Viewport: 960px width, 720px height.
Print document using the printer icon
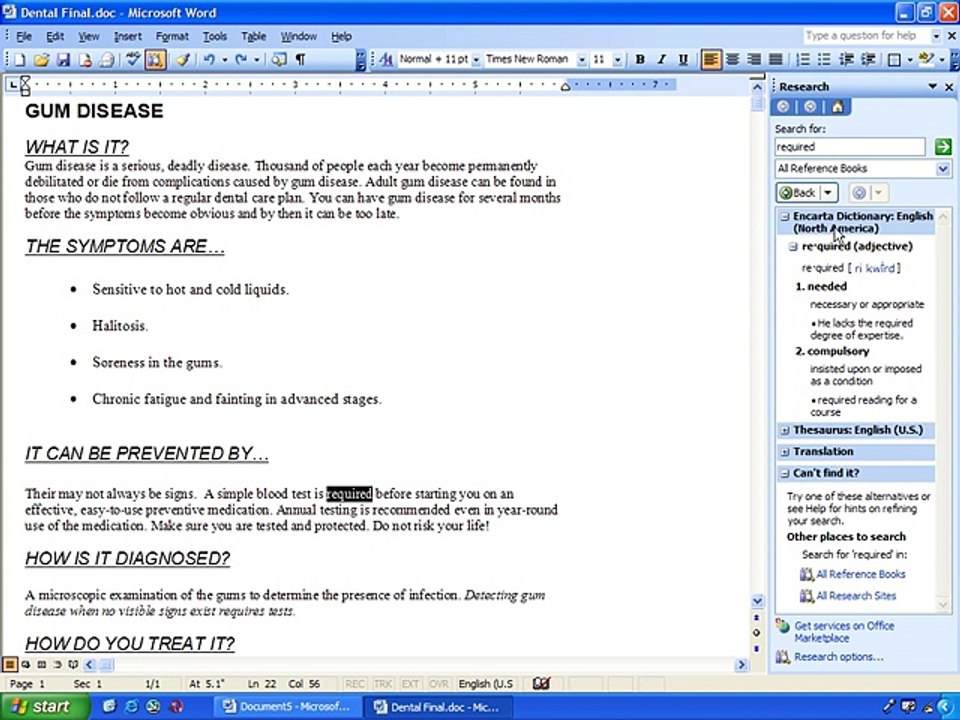[107, 59]
